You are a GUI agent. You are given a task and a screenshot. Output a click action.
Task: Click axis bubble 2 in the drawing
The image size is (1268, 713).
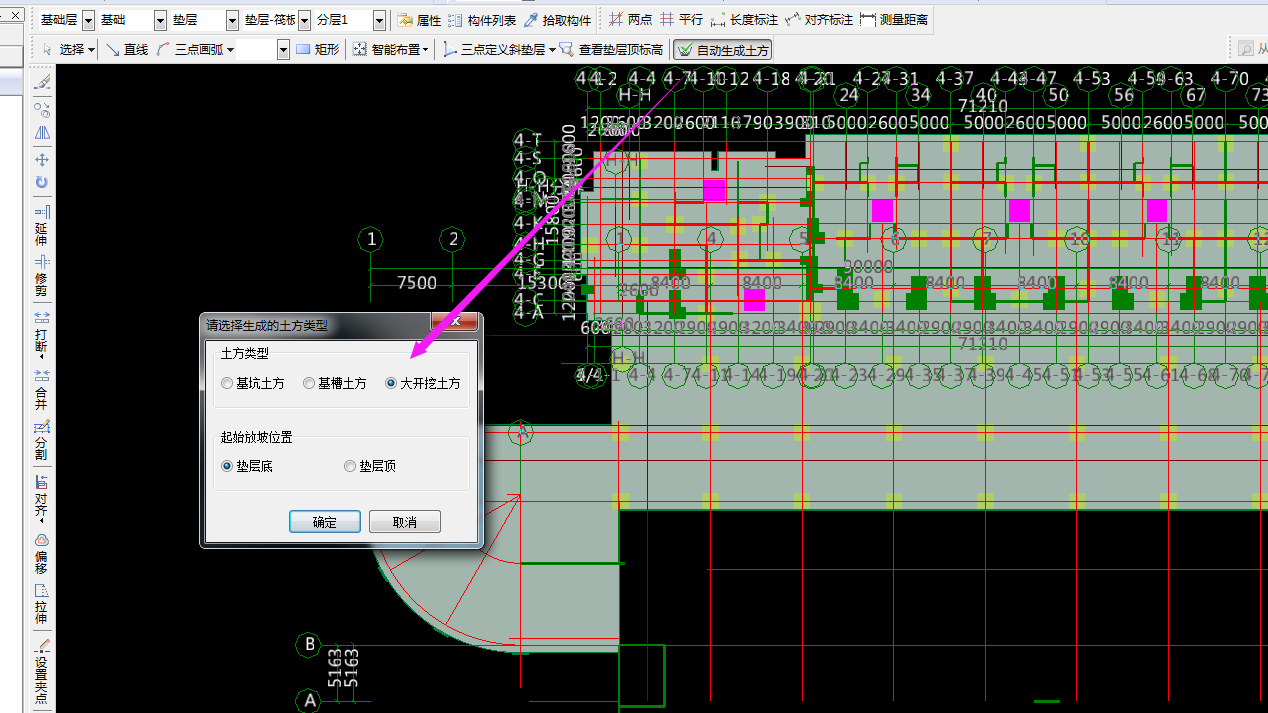(454, 239)
